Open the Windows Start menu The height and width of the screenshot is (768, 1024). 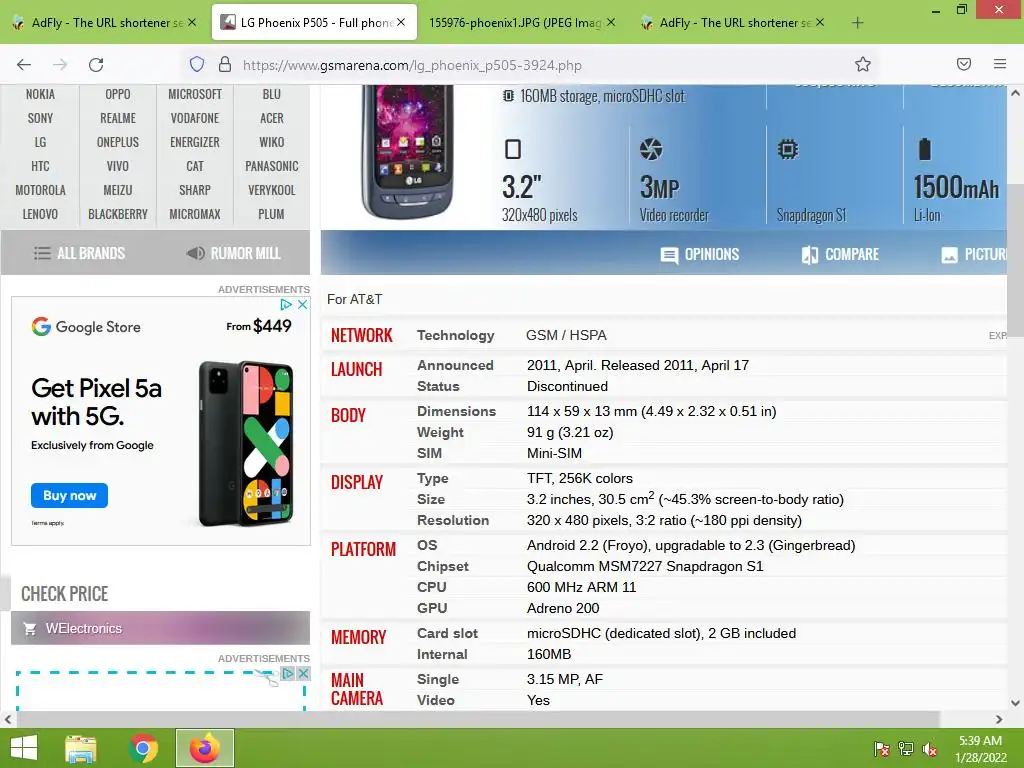[x=24, y=748]
